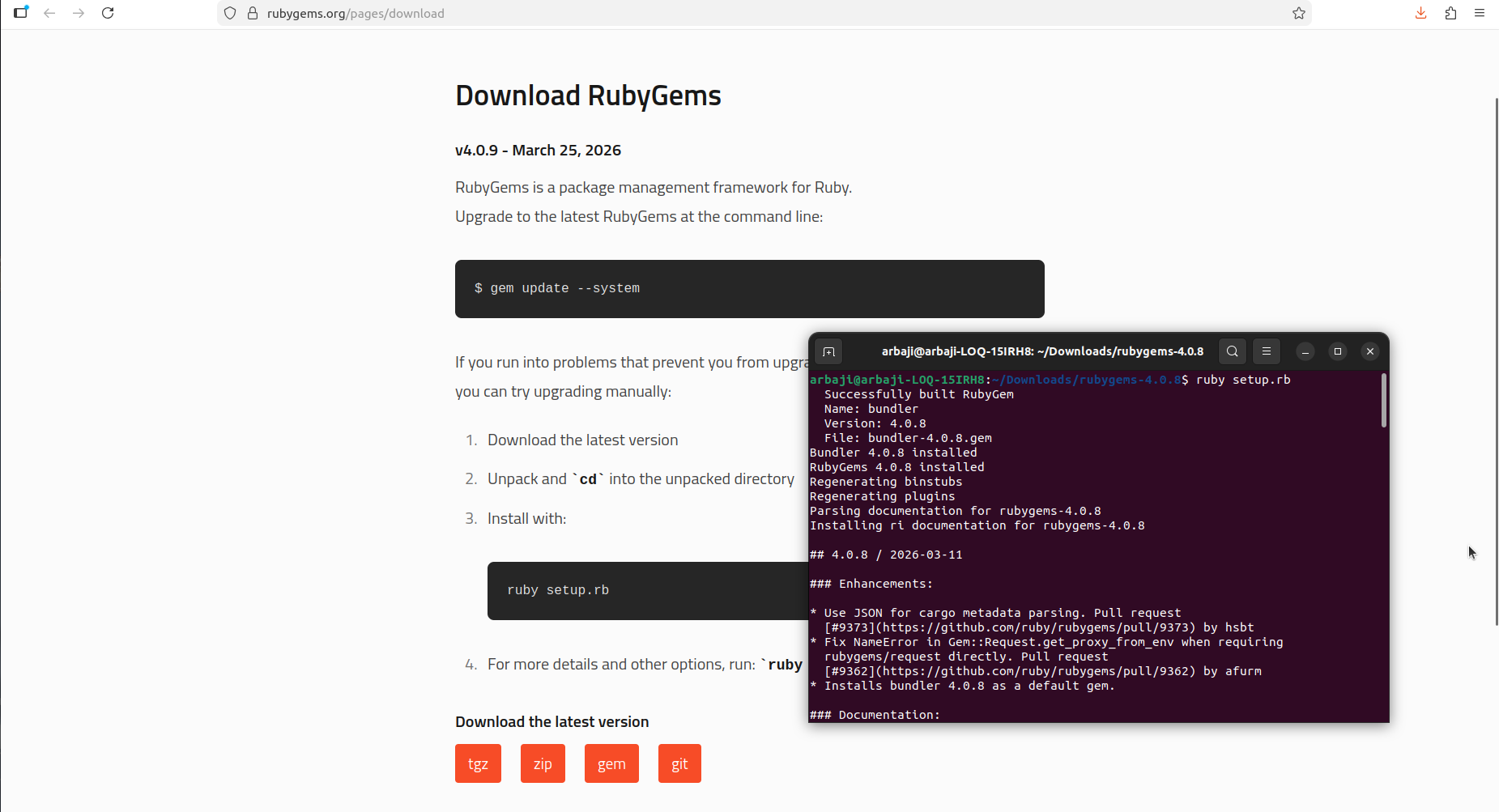This screenshot has height=812, width=1499.
Task: Download the zip archive
Action: [x=543, y=763]
